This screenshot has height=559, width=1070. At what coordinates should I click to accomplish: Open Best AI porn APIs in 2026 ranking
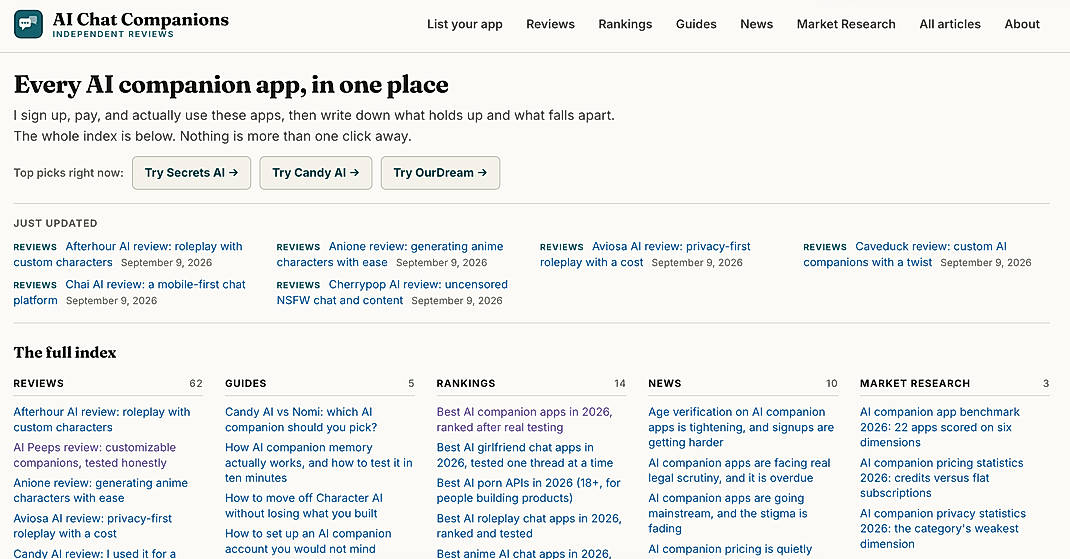click(x=528, y=490)
